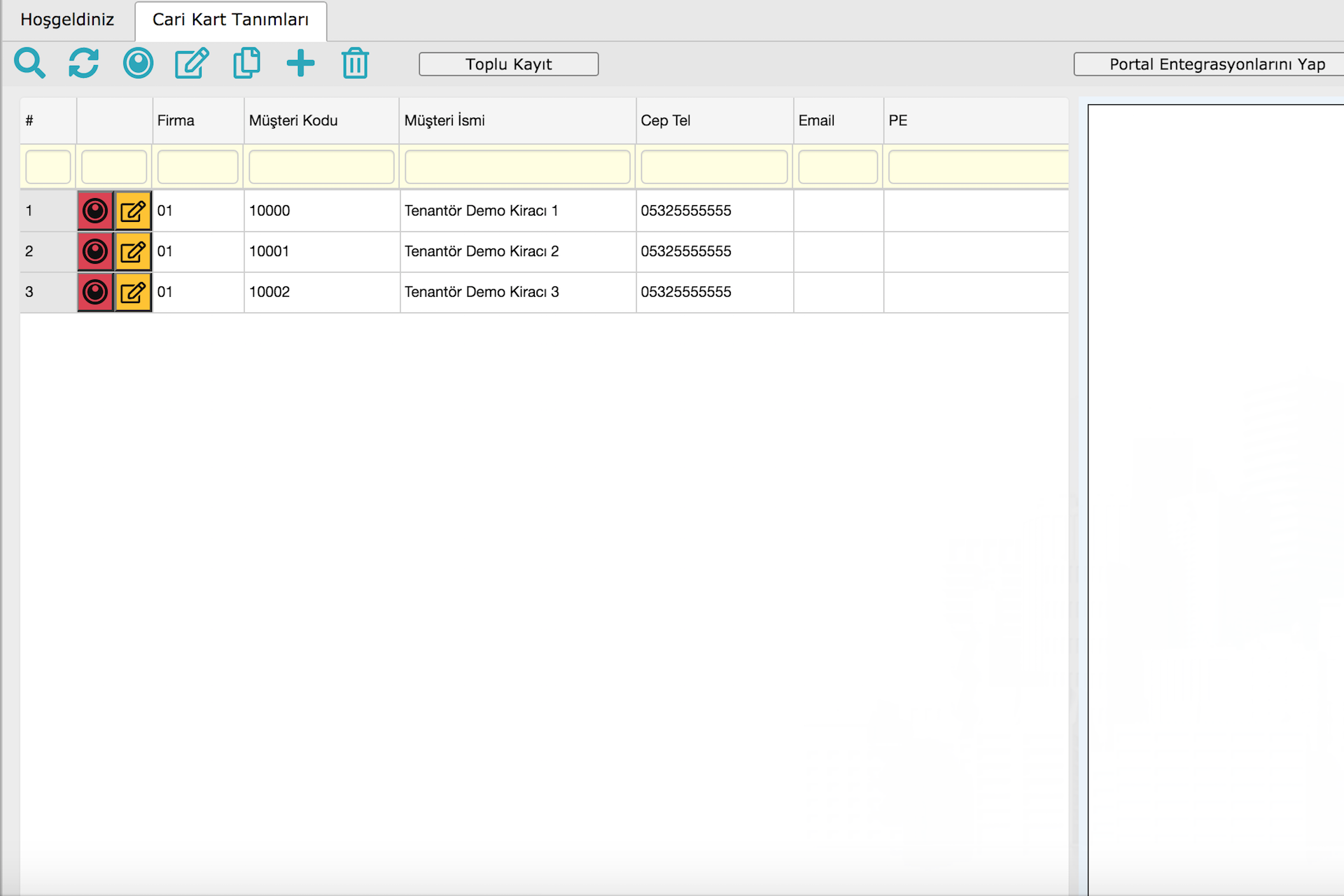The image size is (1344, 896).
Task: Click the search magnifier toolbar icon
Action: (29, 64)
